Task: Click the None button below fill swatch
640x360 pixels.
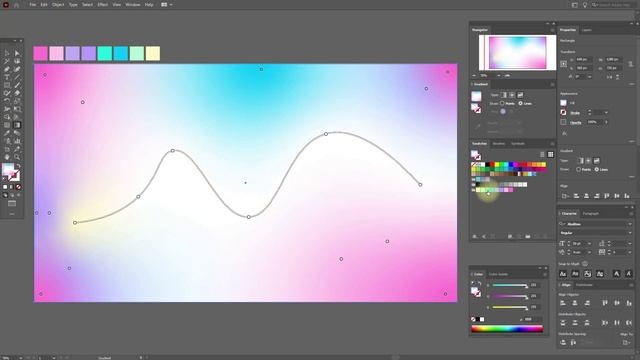Action: click(x=18, y=187)
